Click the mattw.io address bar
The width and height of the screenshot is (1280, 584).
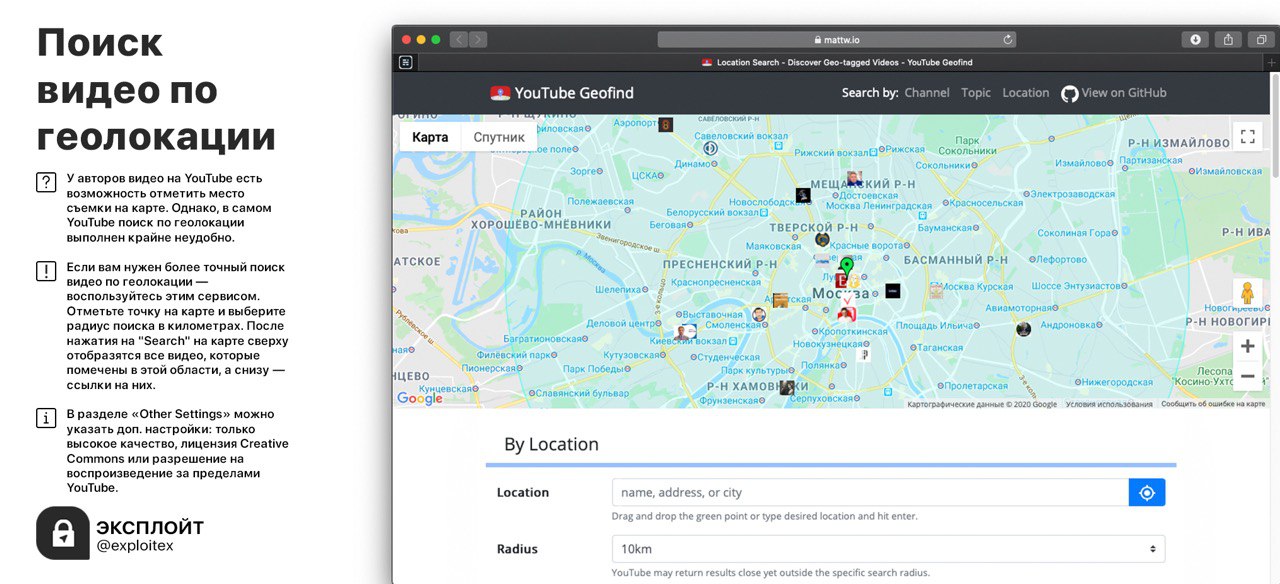pos(836,40)
